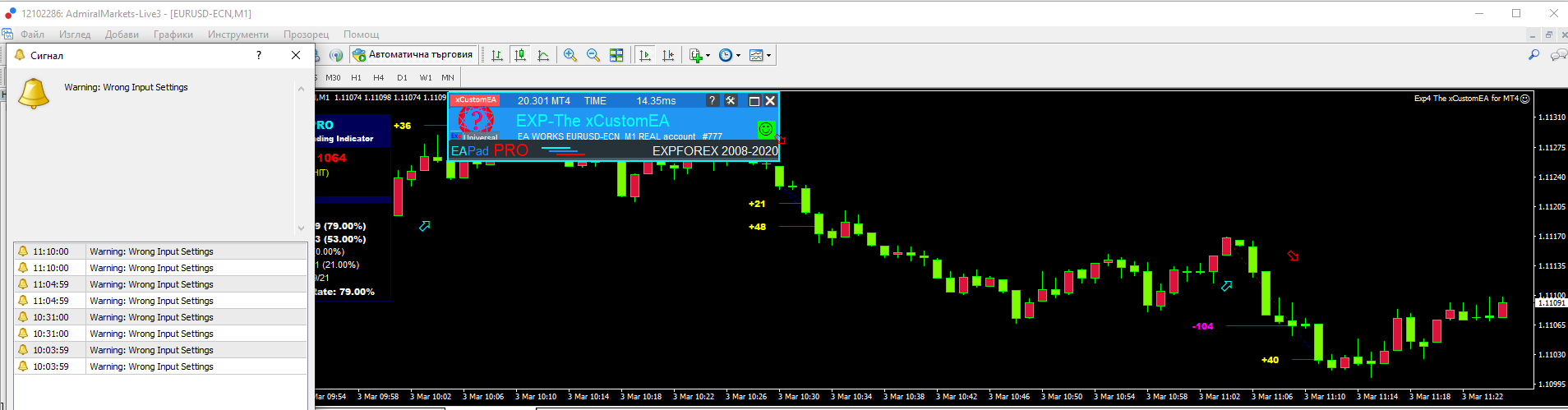Open the EAPad settings tools icon

click(731, 100)
